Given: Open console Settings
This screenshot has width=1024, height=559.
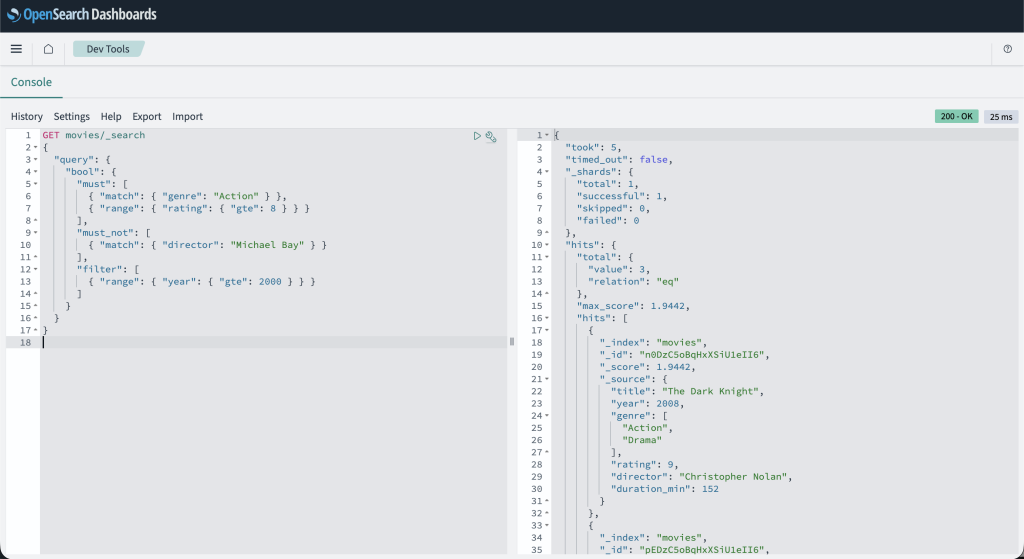Looking at the screenshot, I should pos(72,117).
